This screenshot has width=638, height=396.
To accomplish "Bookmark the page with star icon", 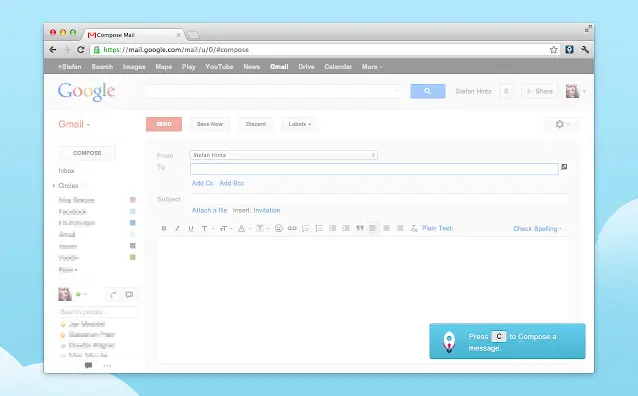I will pos(553,50).
